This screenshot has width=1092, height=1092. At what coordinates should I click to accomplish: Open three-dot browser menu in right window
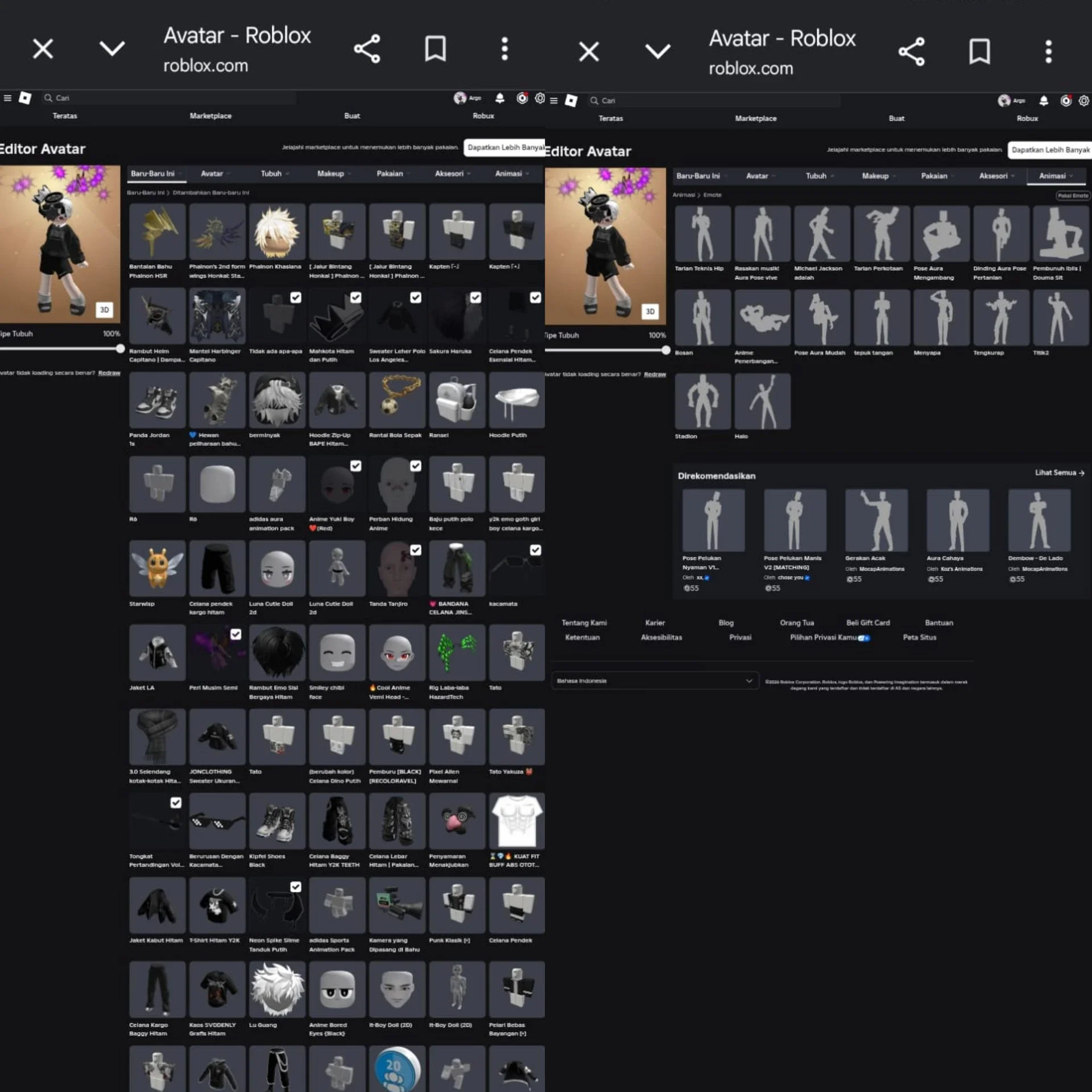(1049, 52)
